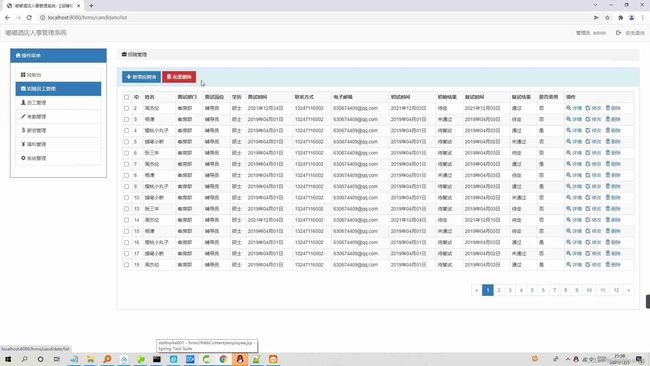Open attendance management item with pencil icon
The image size is (650, 366).
[58, 116]
